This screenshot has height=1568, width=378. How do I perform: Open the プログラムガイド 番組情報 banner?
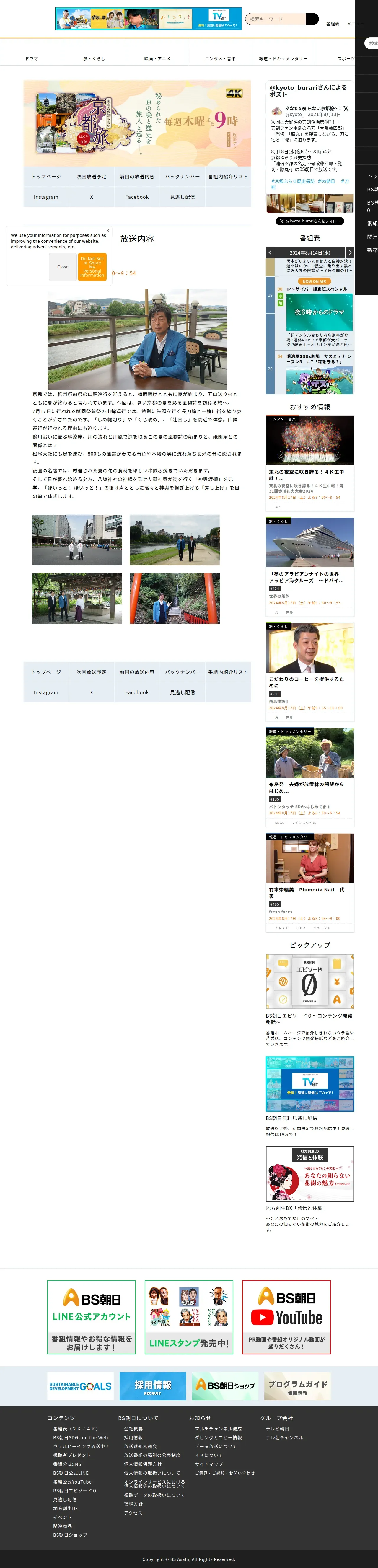point(298,1386)
